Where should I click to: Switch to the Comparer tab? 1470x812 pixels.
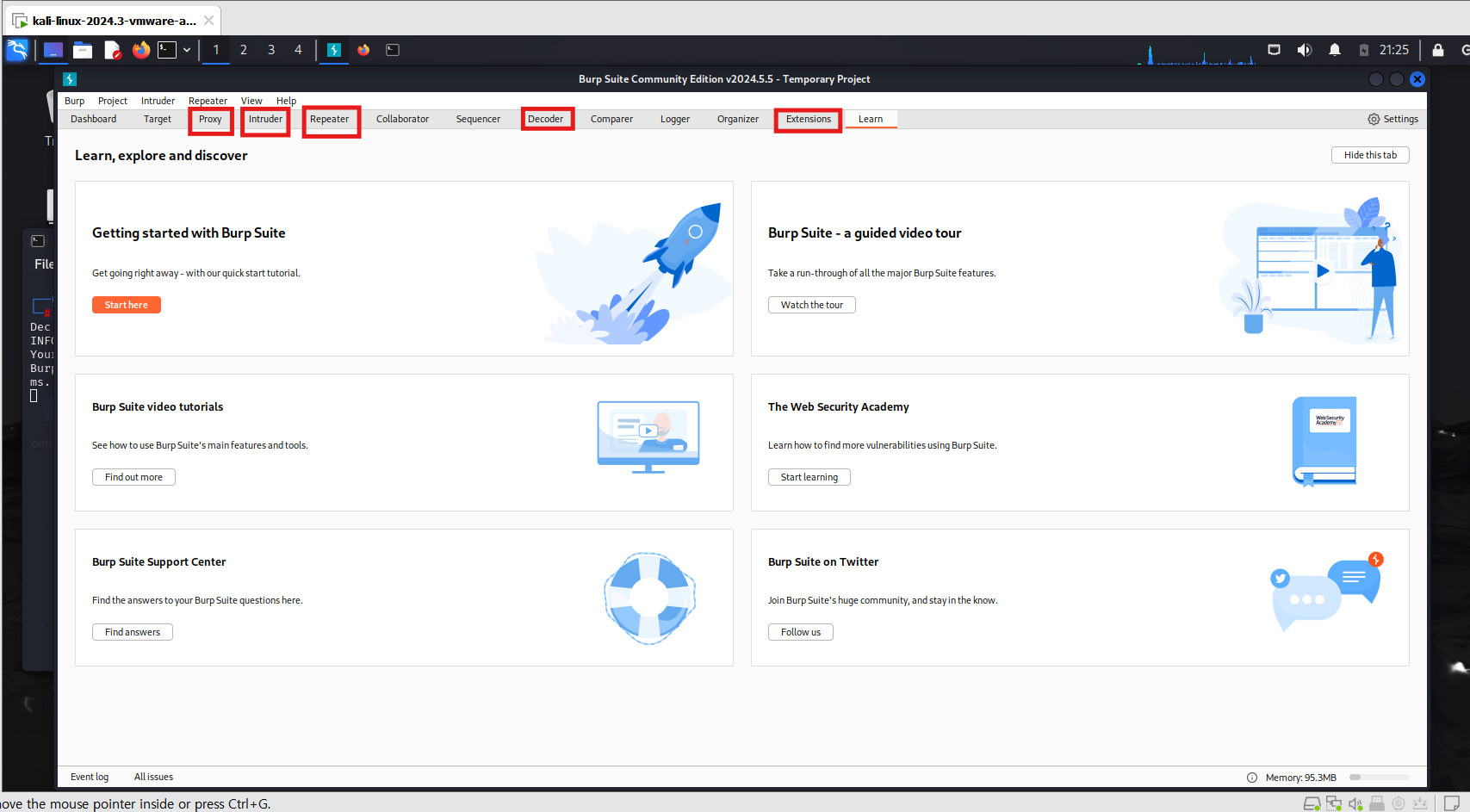coord(611,119)
